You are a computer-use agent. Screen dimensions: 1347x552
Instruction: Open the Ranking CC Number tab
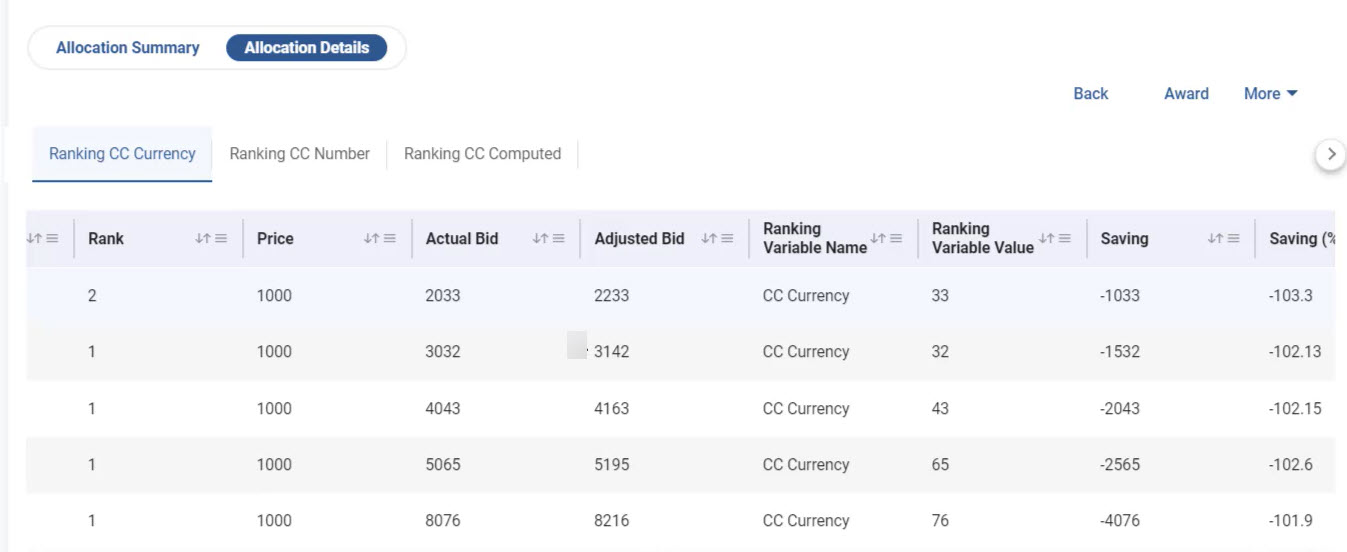click(299, 154)
